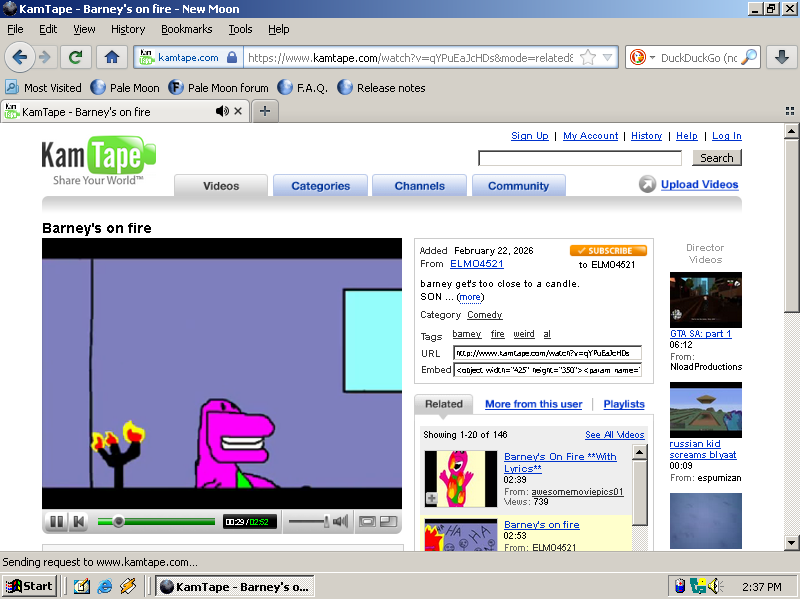Click the magnifier search icon in search bar

pyautogui.click(x=748, y=57)
